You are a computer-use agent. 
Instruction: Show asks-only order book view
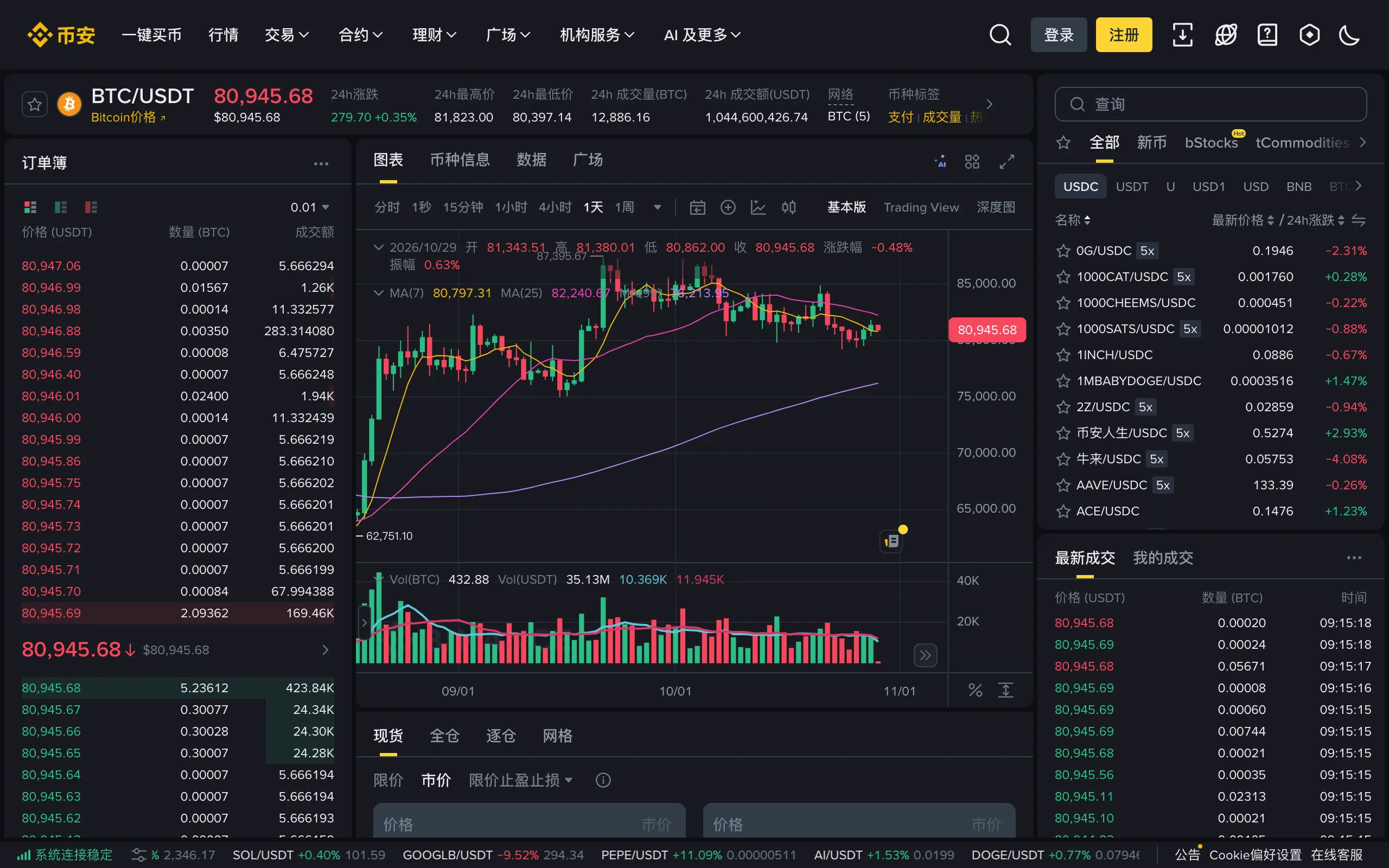(x=91, y=207)
